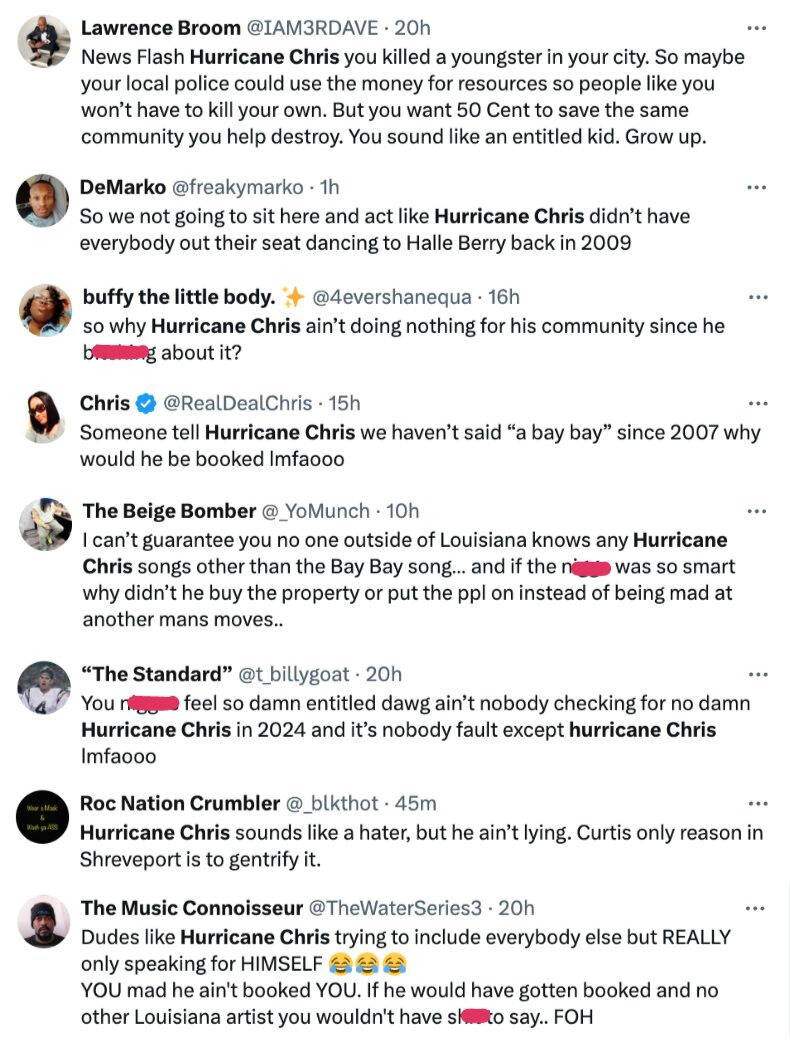Open more options on Lawrence Broom's tweet
This screenshot has height=1050, width=790.
[757, 28]
